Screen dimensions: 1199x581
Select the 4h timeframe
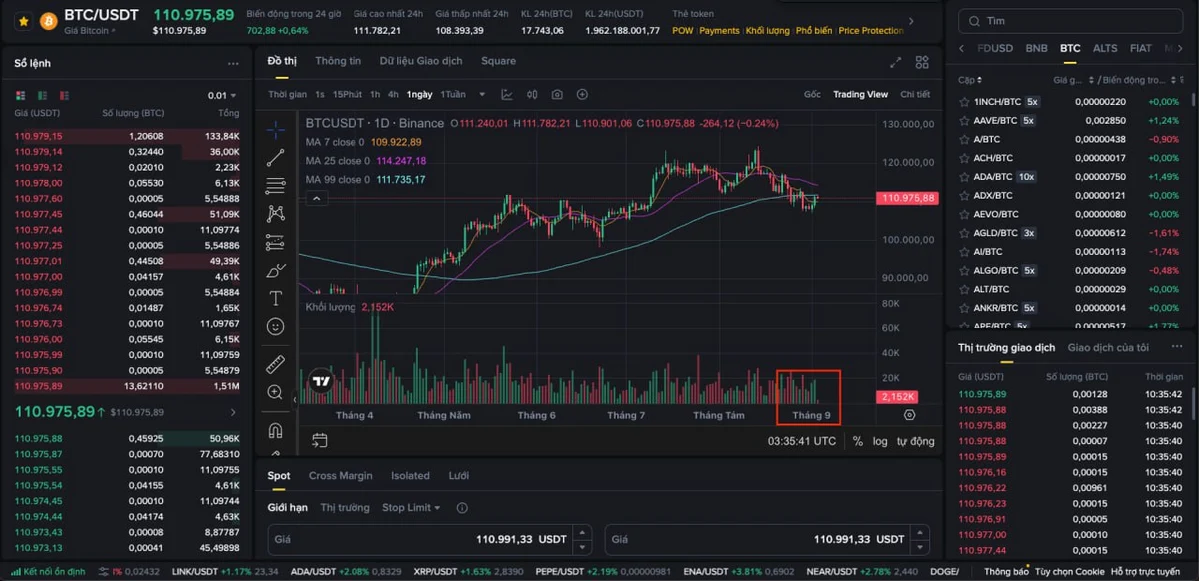point(393,94)
